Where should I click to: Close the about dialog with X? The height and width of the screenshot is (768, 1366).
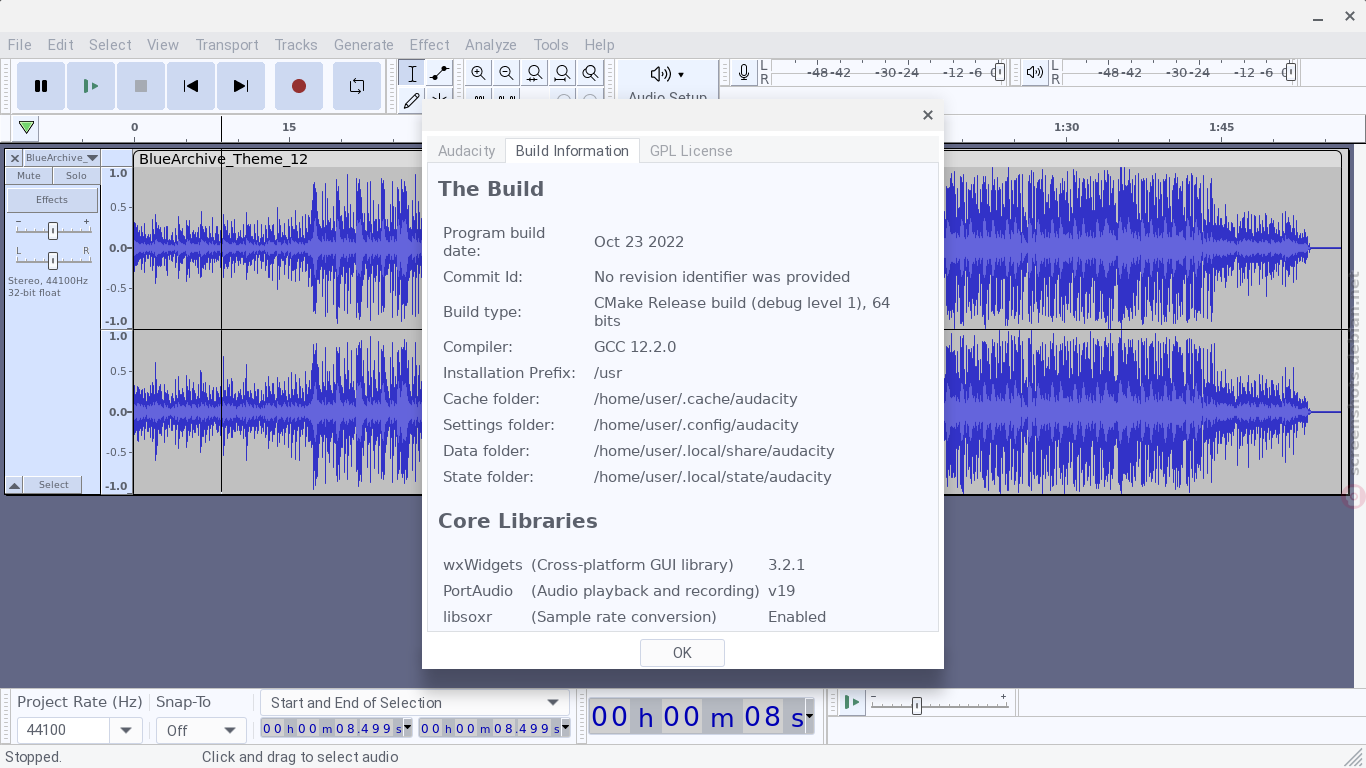[x=928, y=115]
